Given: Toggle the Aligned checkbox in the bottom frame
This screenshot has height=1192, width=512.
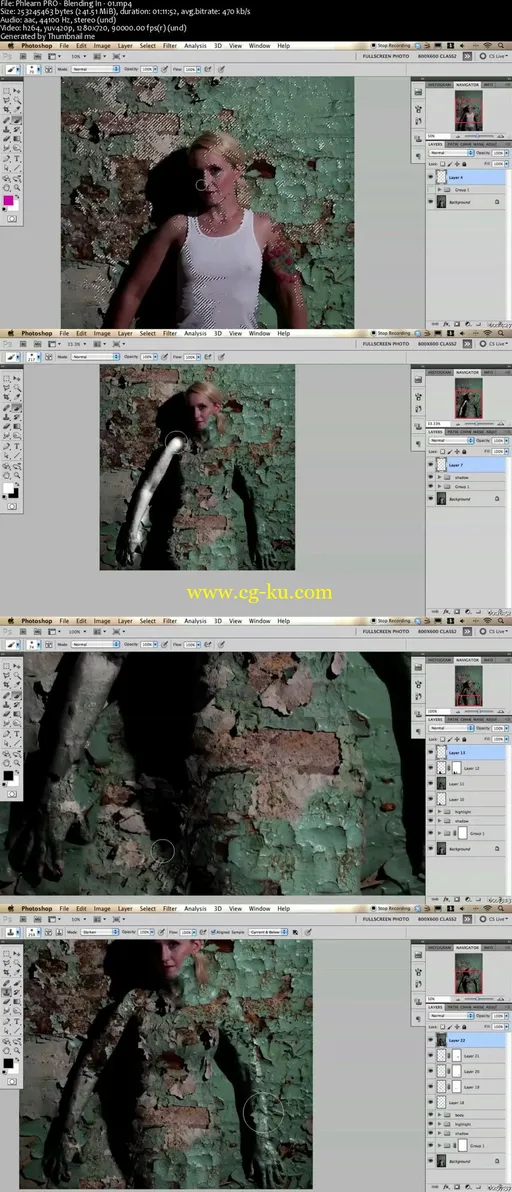Looking at the screenshot, I should pos(214,932).
